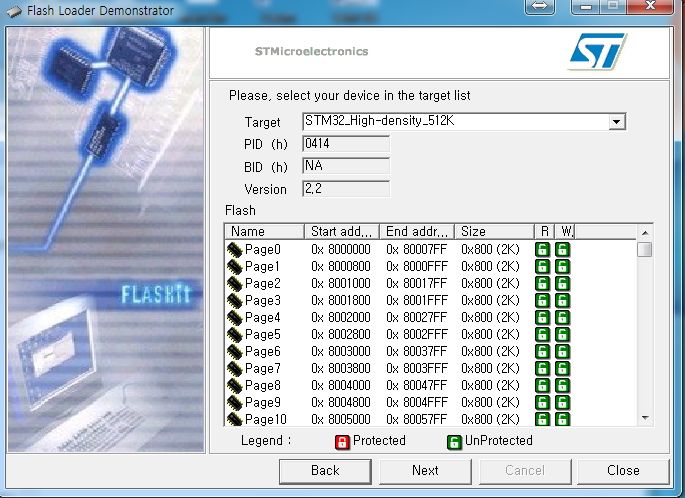Screen dimensions: 685x498
Task: Click Page5 write protection lock icon
Action: (x=563, y=335)
